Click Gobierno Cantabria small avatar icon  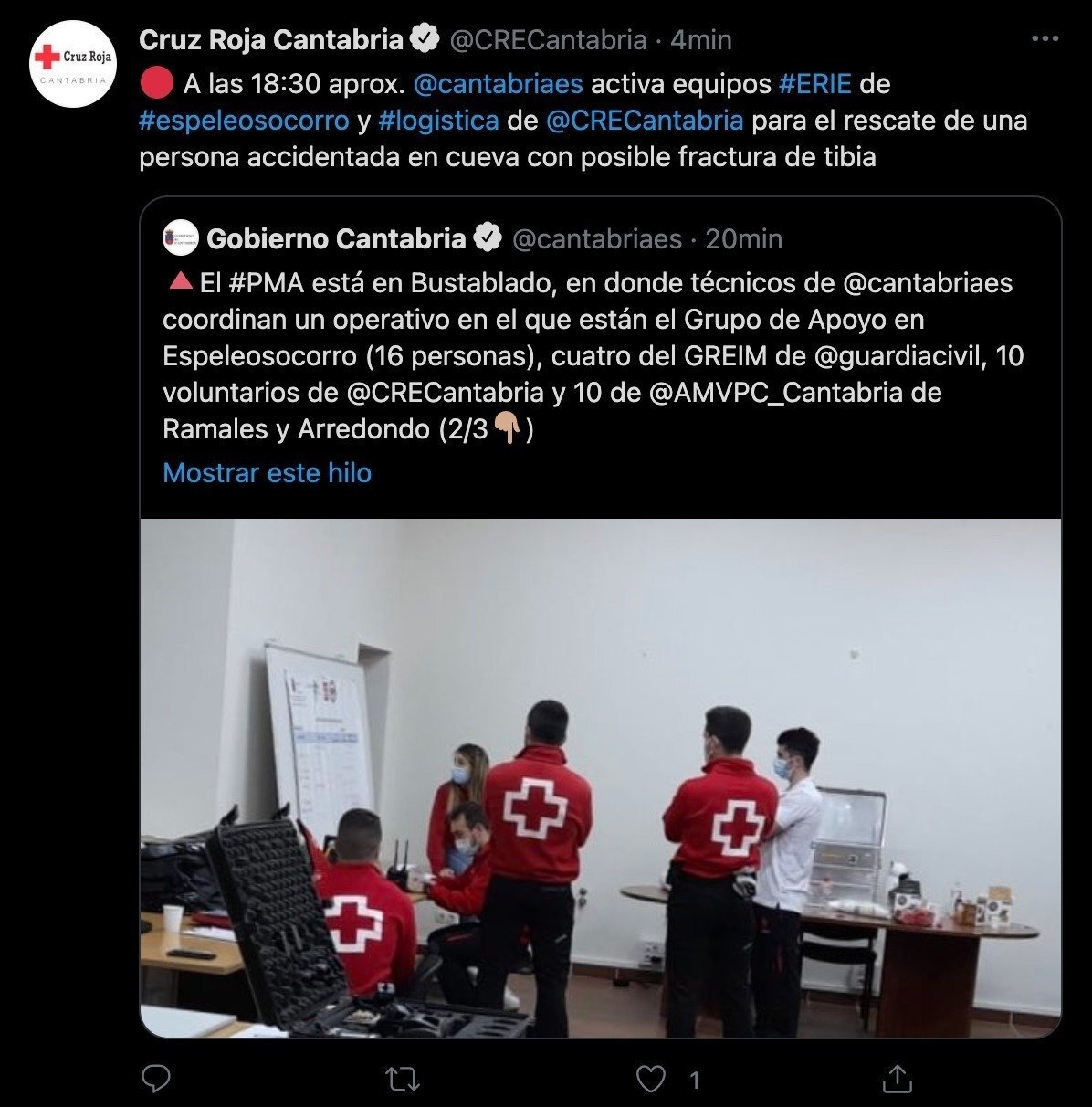(x=180, y=238)
